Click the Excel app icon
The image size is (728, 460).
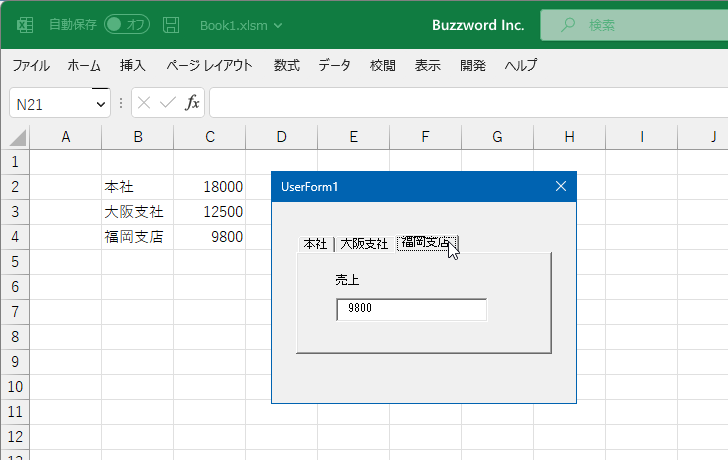point(25,25)
